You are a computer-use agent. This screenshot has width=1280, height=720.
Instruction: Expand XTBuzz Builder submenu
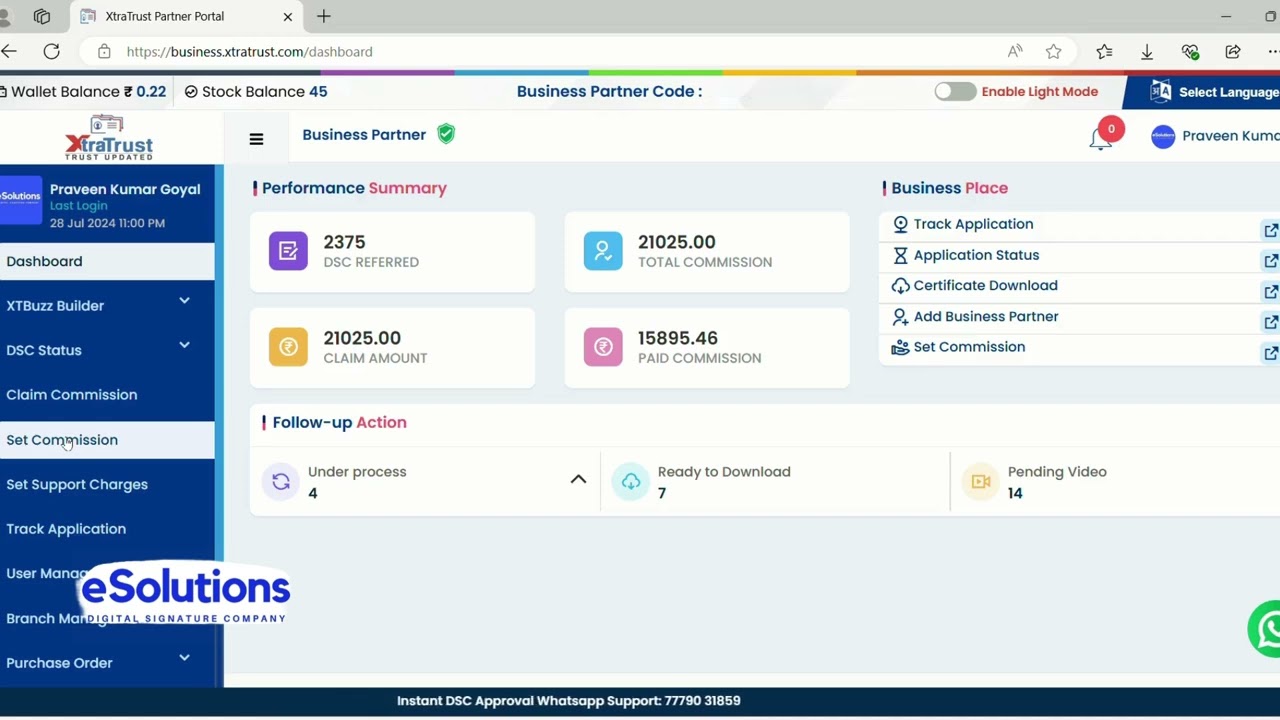tap(184, 300)
